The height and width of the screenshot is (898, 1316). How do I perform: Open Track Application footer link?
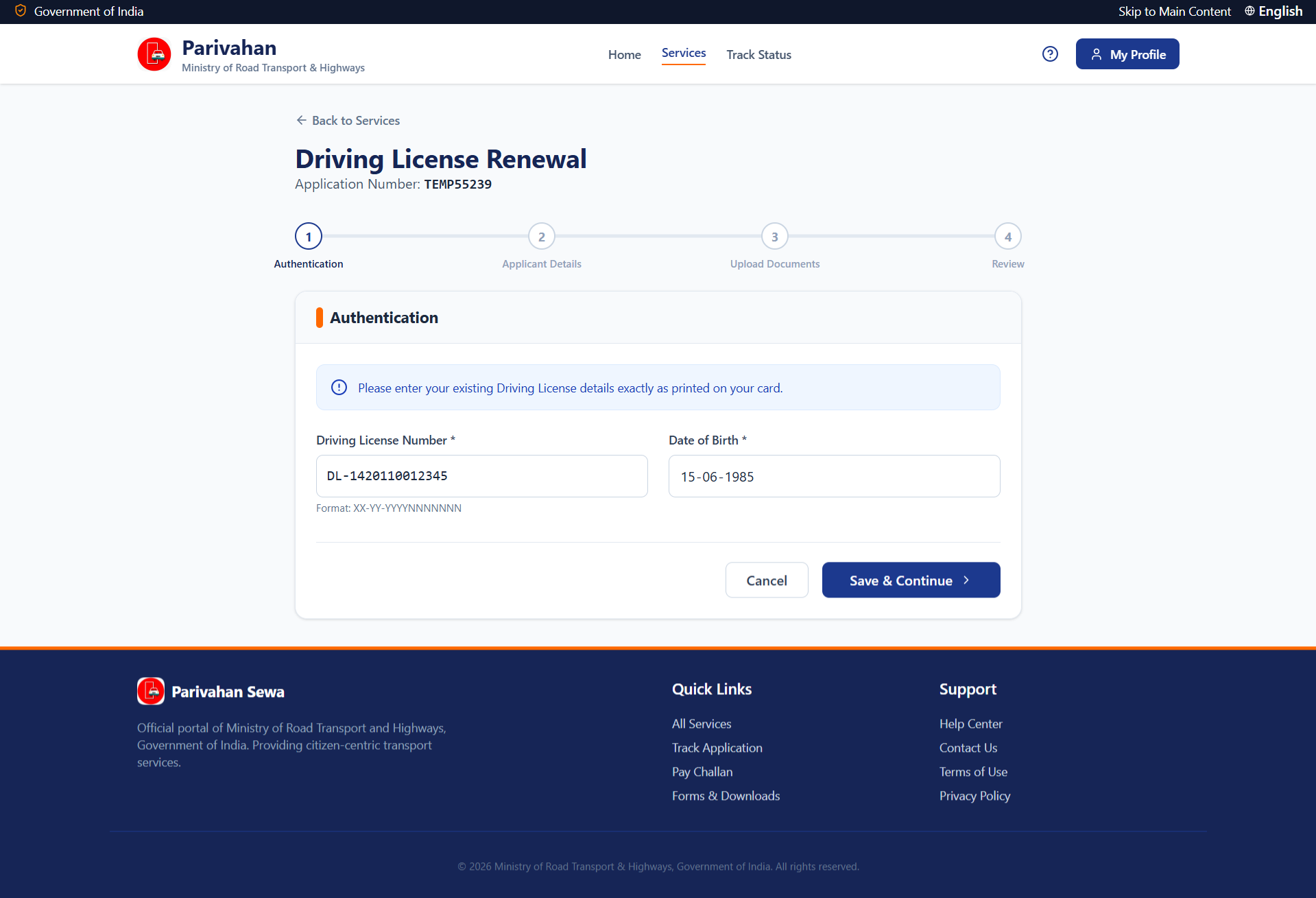[717, 748]
